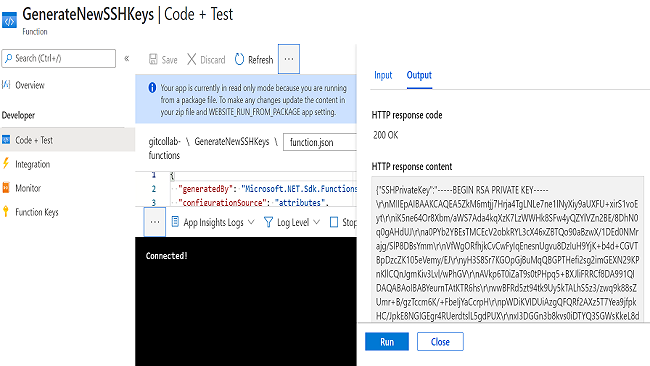Open the log panel ellipsis menu
This screenshot has width=650, height=366.
pyautogui.click(x=155, y=222)
